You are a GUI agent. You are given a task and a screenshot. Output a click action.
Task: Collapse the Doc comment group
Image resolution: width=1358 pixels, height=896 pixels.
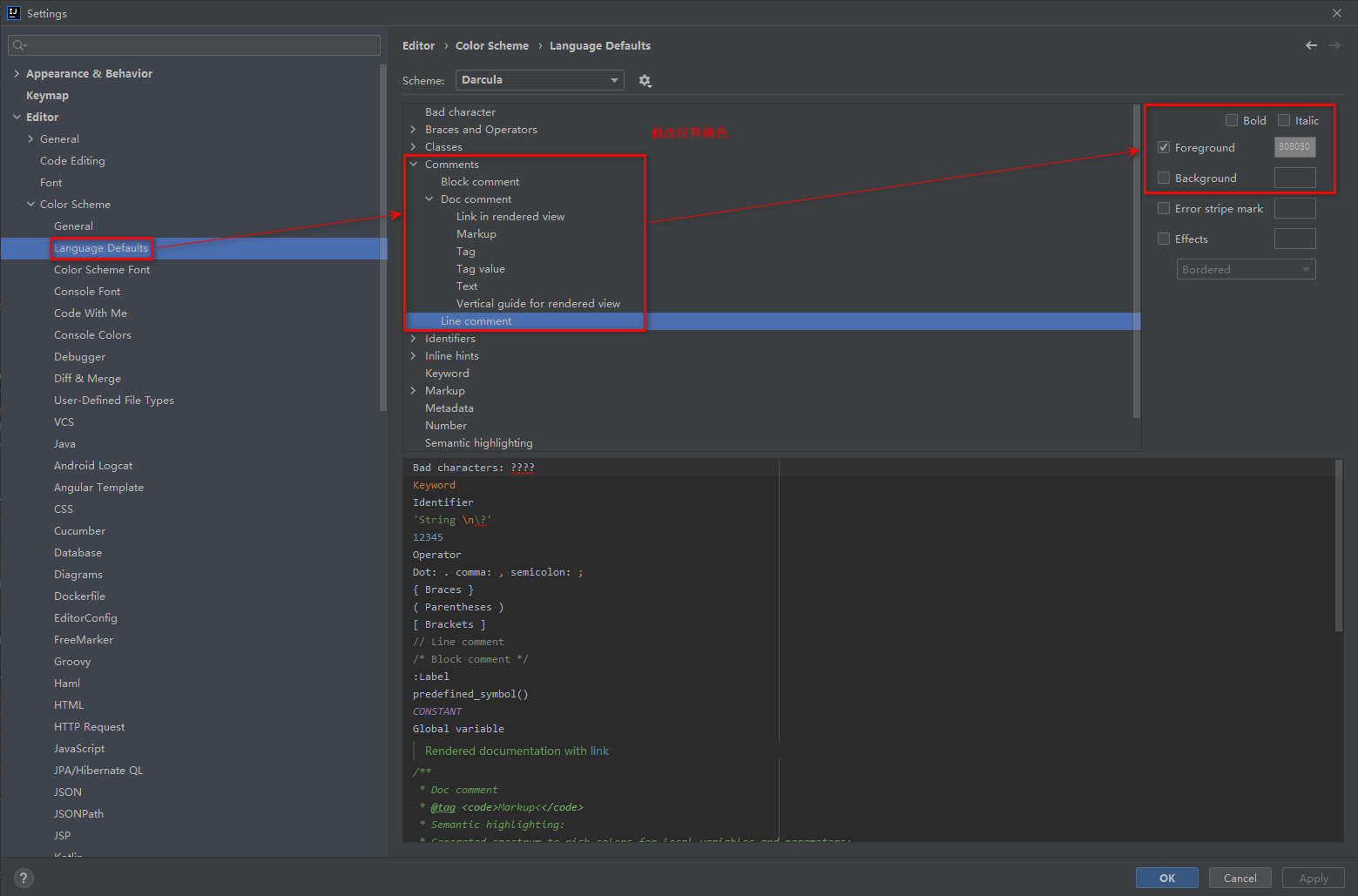[x=429, y=199]
